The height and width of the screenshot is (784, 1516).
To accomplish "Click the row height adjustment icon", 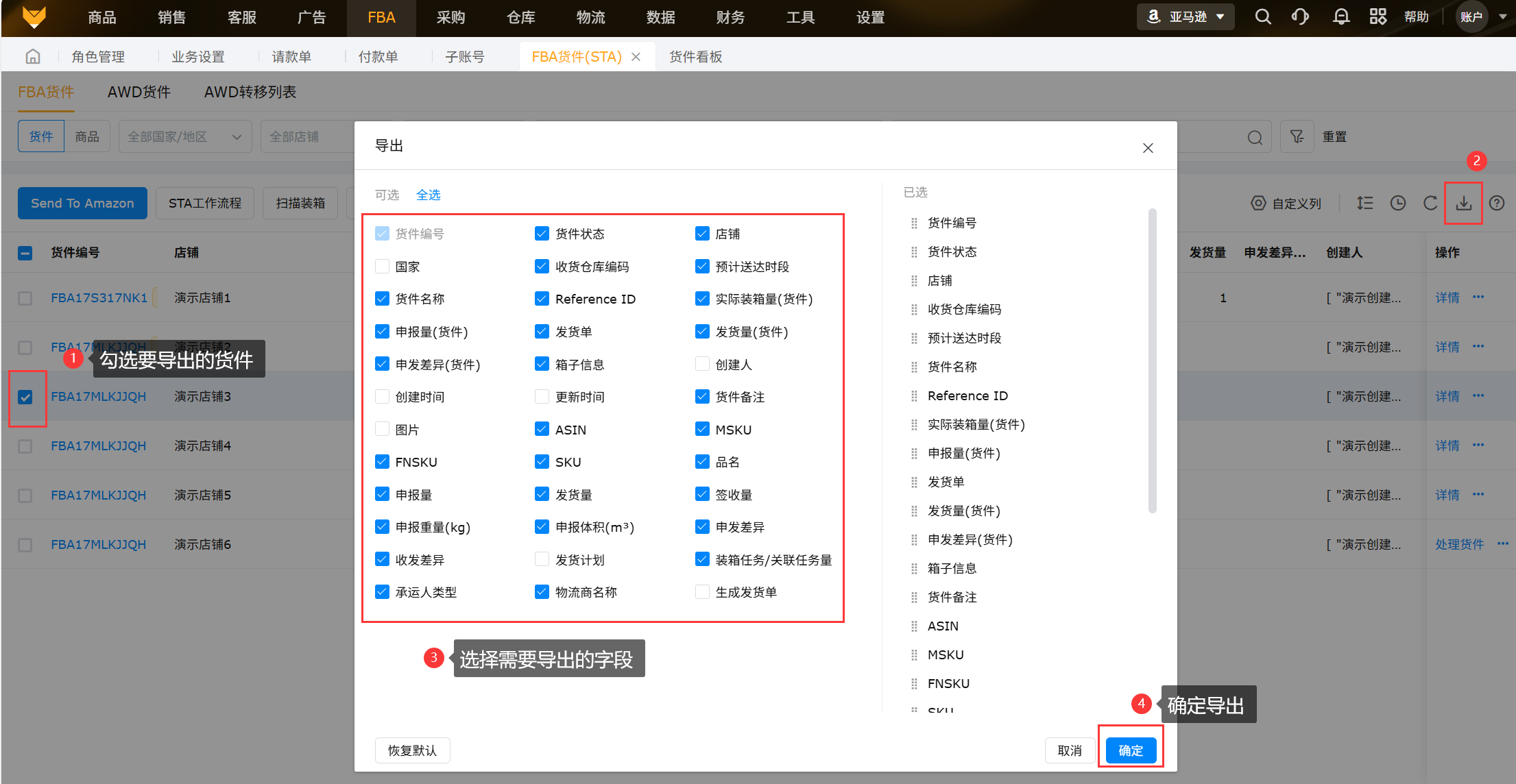I will pos(1364,203).
